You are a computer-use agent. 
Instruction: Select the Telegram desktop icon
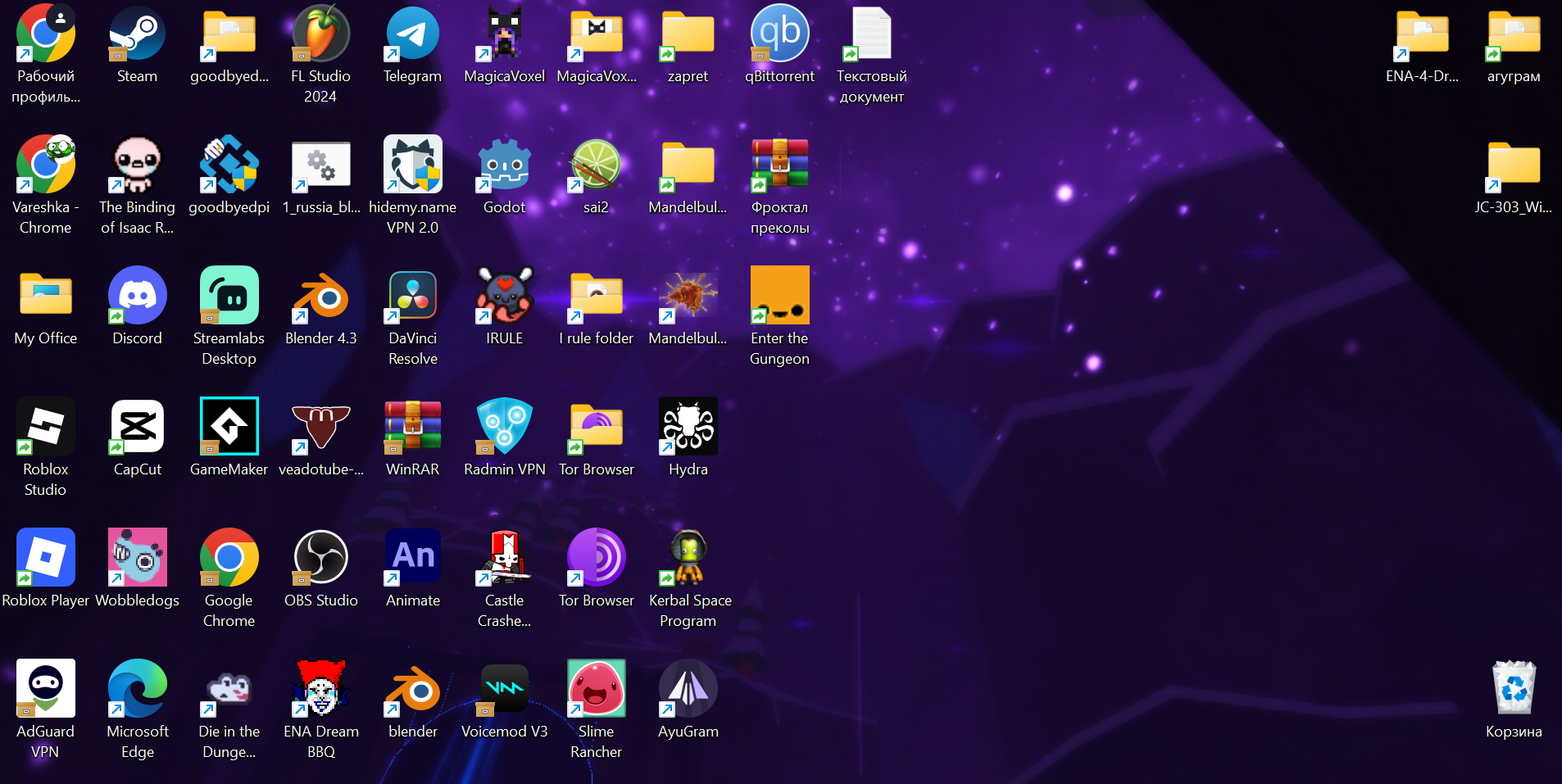412,34
